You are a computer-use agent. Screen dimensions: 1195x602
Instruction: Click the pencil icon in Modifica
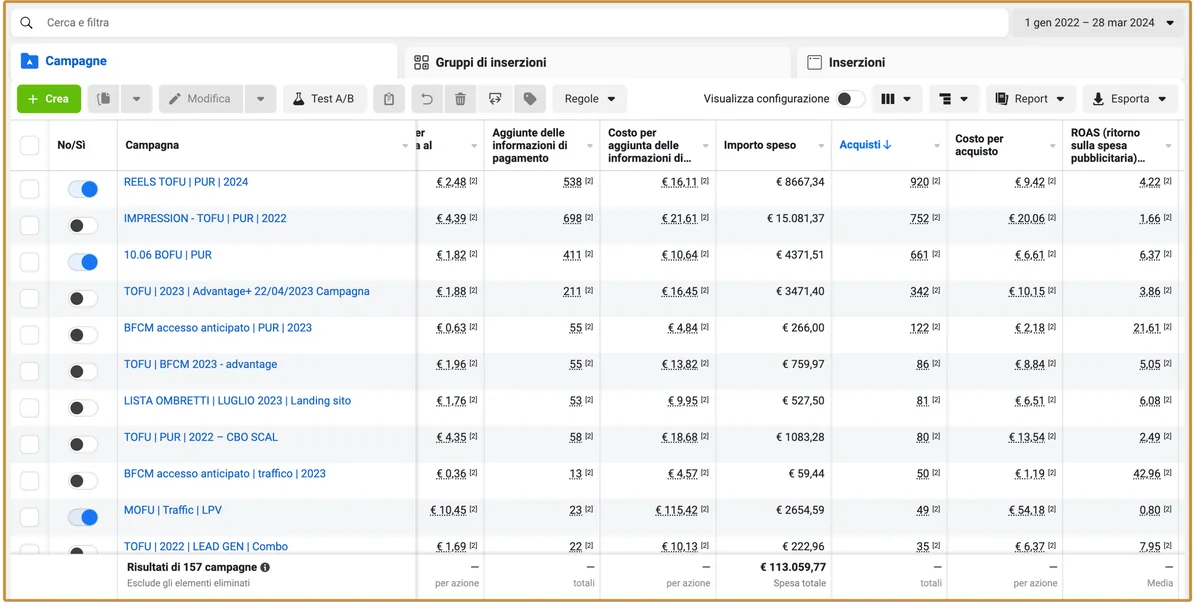click(175, 99)
